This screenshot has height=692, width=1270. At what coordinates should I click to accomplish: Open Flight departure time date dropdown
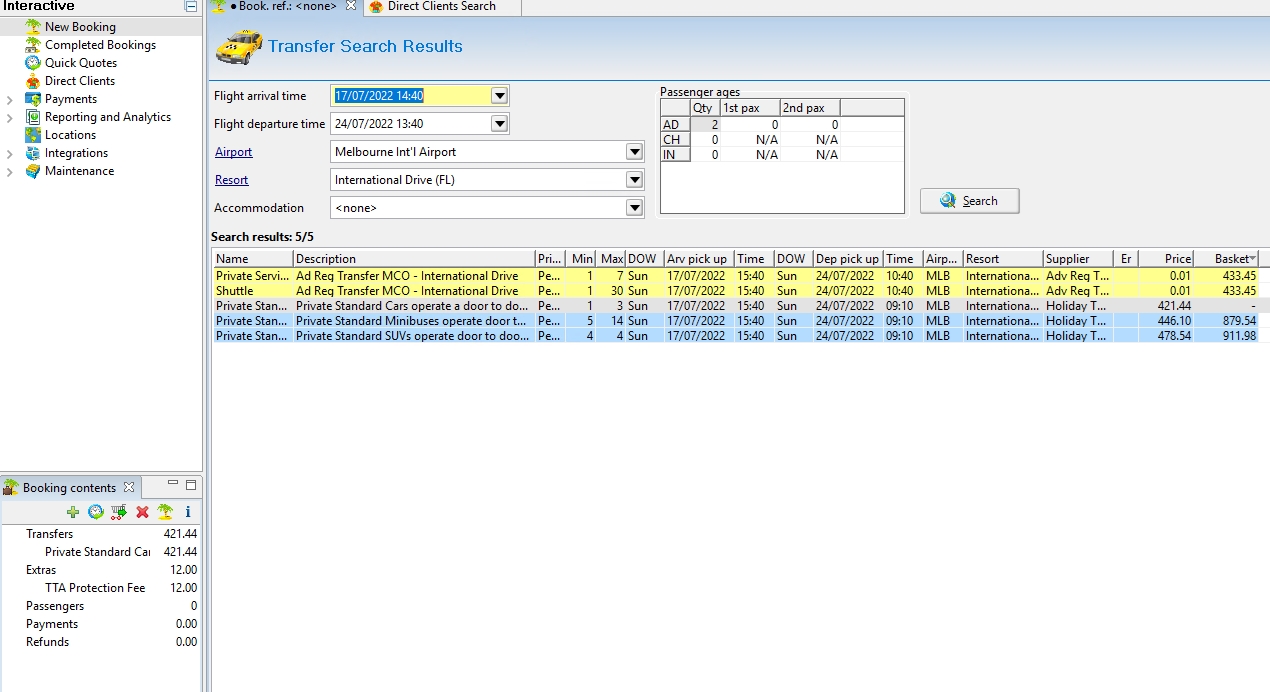[x=500, y=124]
